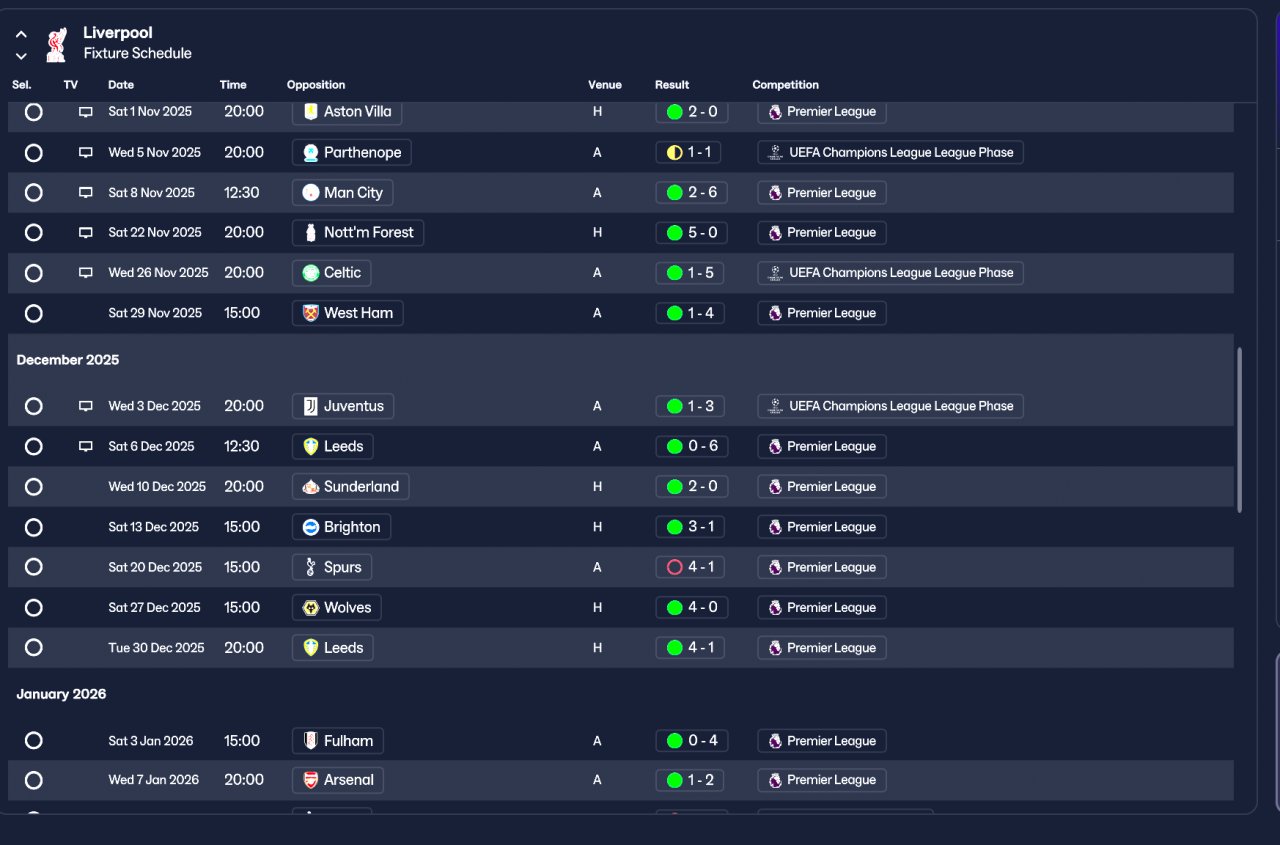The height and width of the screenshot is (845, 1280).
Task: Click the fixture list vertical scrollbar
Action: tap(1240, 430)
